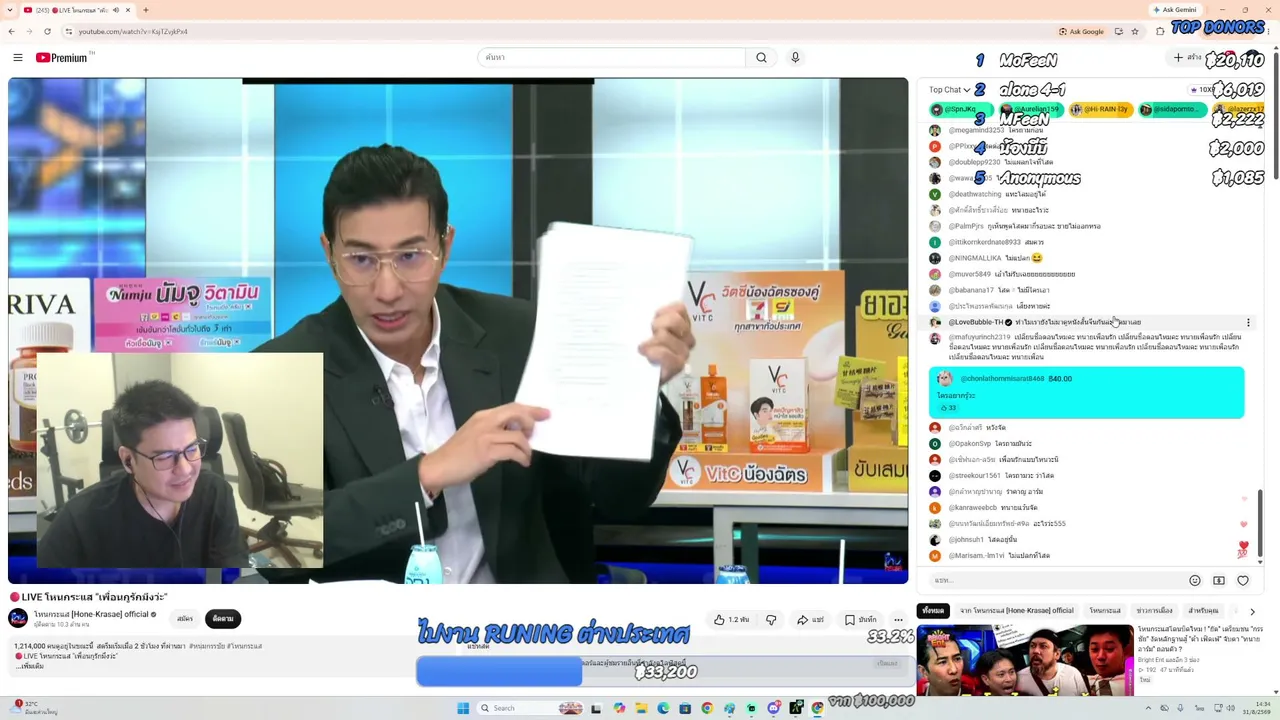This screenshot has height=720, width=1280.
Task: Focus the YouTube search field
Action: (x=612, y=58)
